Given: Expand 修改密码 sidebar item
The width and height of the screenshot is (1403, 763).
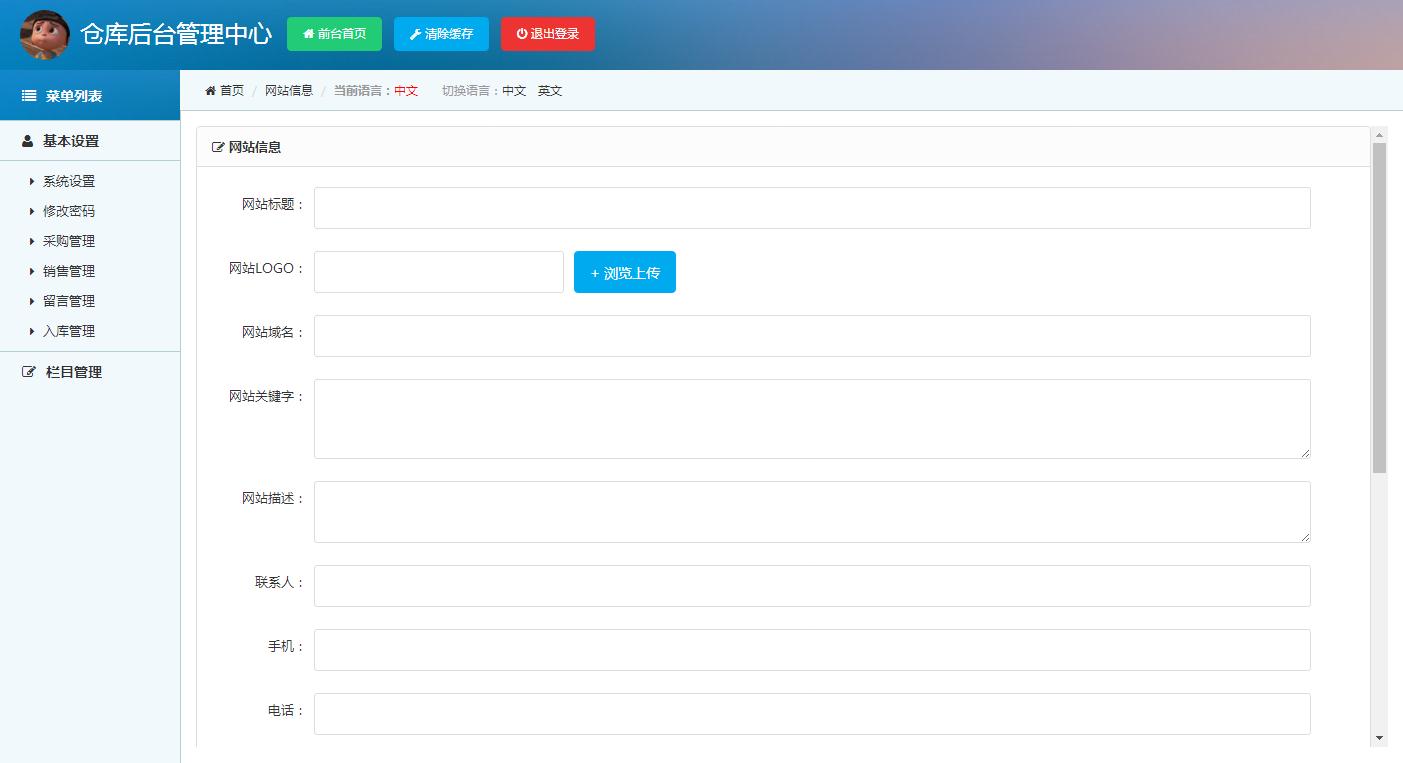Looking at the screenshot, I should point(68,211).
